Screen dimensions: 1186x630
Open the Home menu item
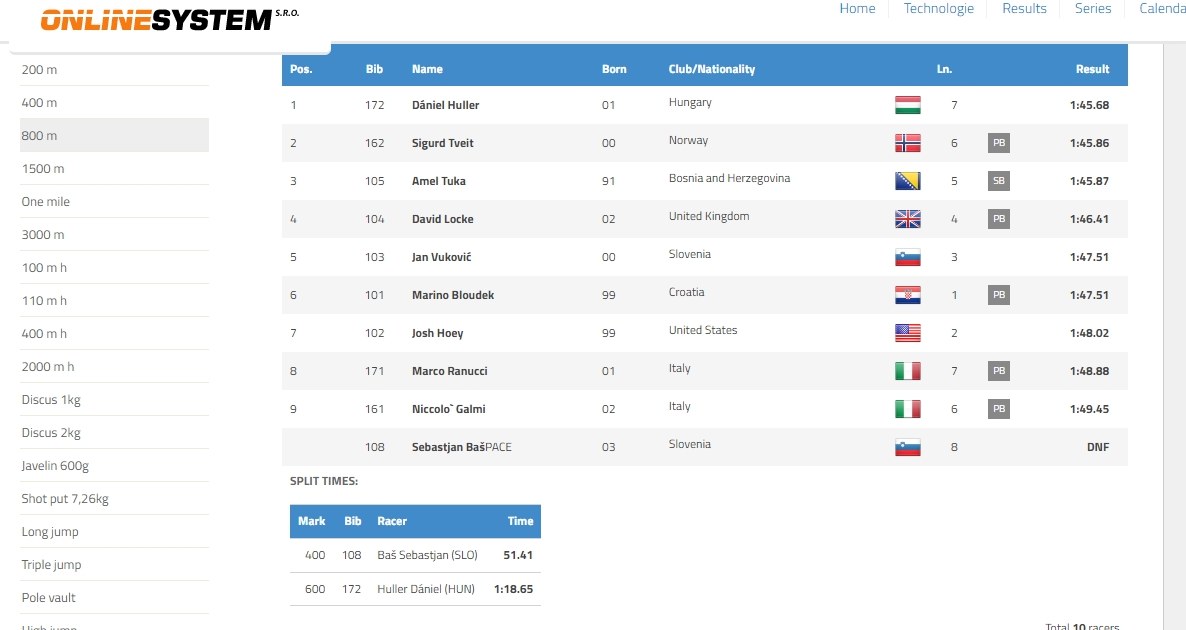[x=857, y=9]
